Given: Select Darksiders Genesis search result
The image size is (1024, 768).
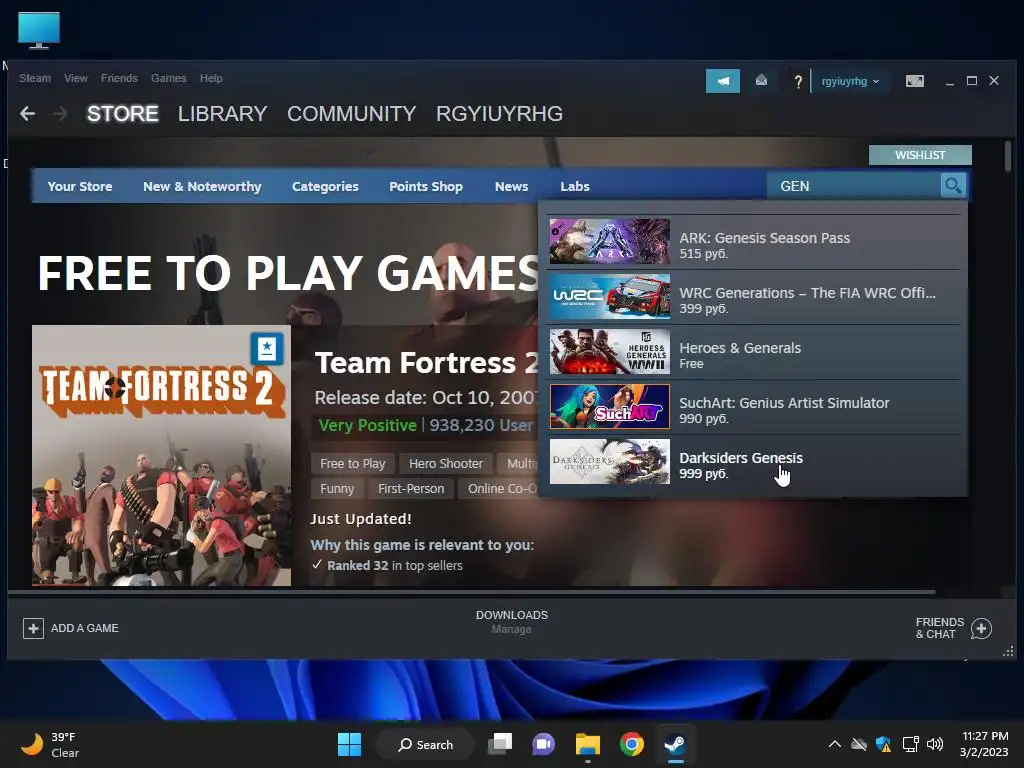Looking at the screenshot, I should [x=754, y=462].
